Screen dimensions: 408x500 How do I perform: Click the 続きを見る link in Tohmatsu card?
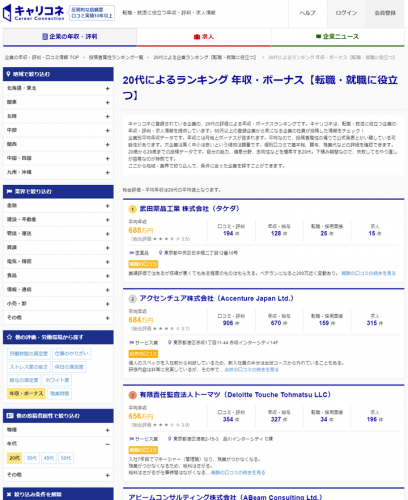click(238, 473)
